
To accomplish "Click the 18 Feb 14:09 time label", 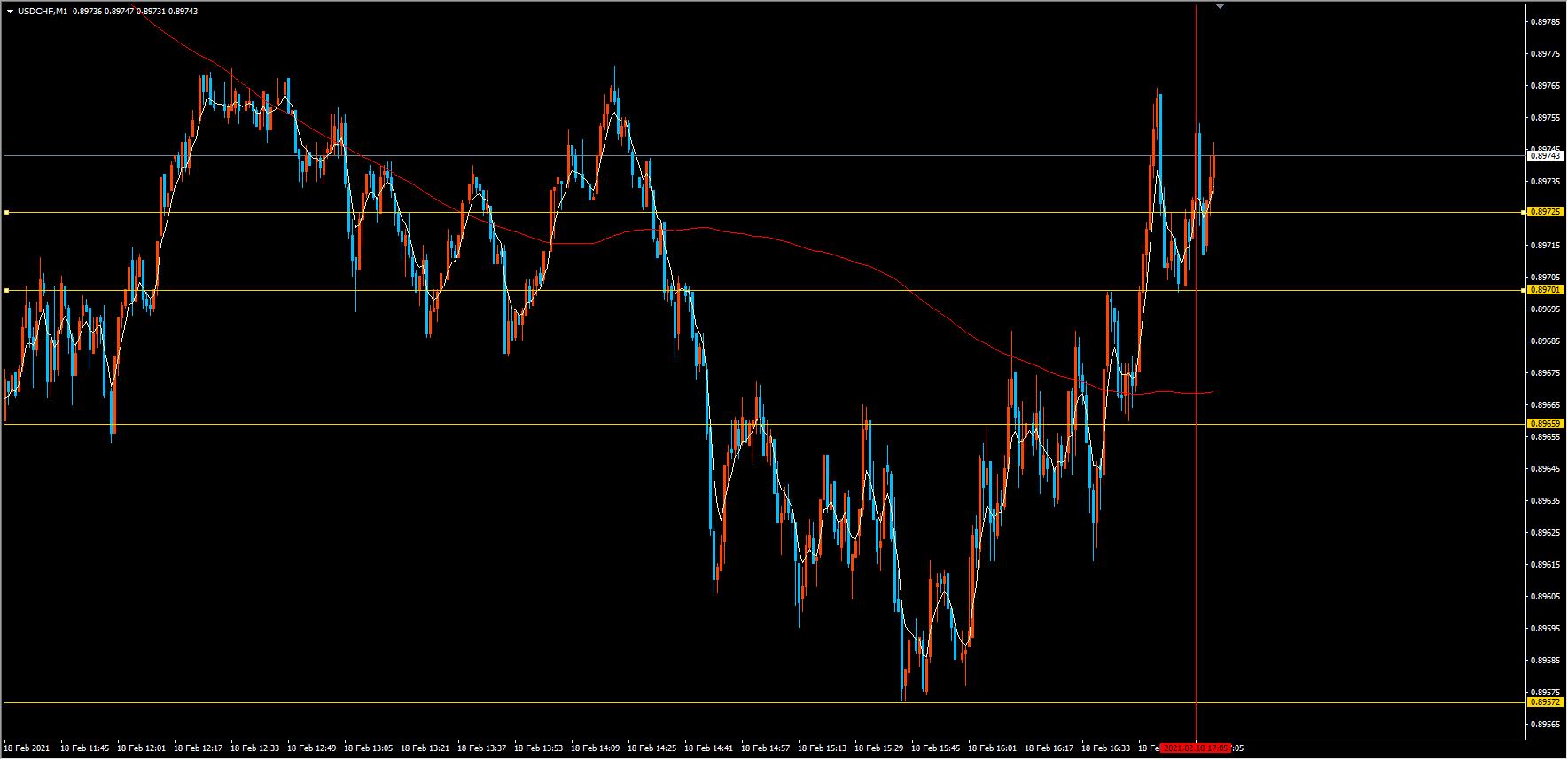I will pyautogui.click(x=598, y=748).
